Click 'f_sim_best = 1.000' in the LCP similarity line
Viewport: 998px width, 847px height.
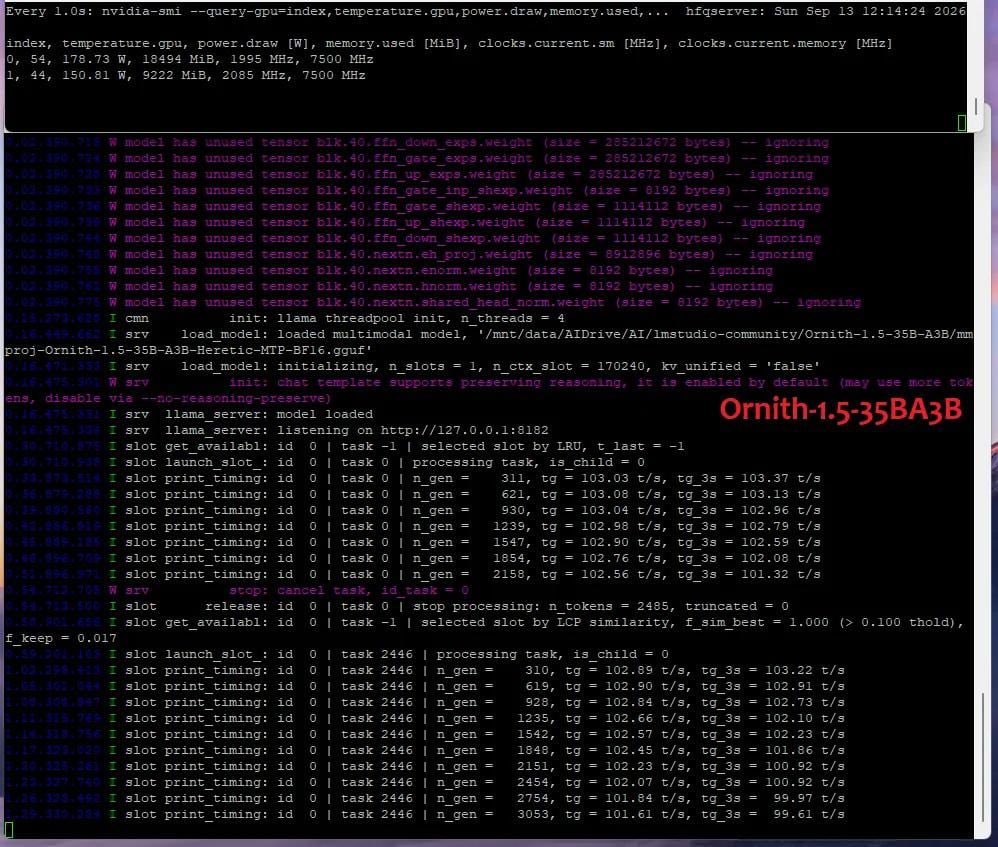tap(757, 622)
